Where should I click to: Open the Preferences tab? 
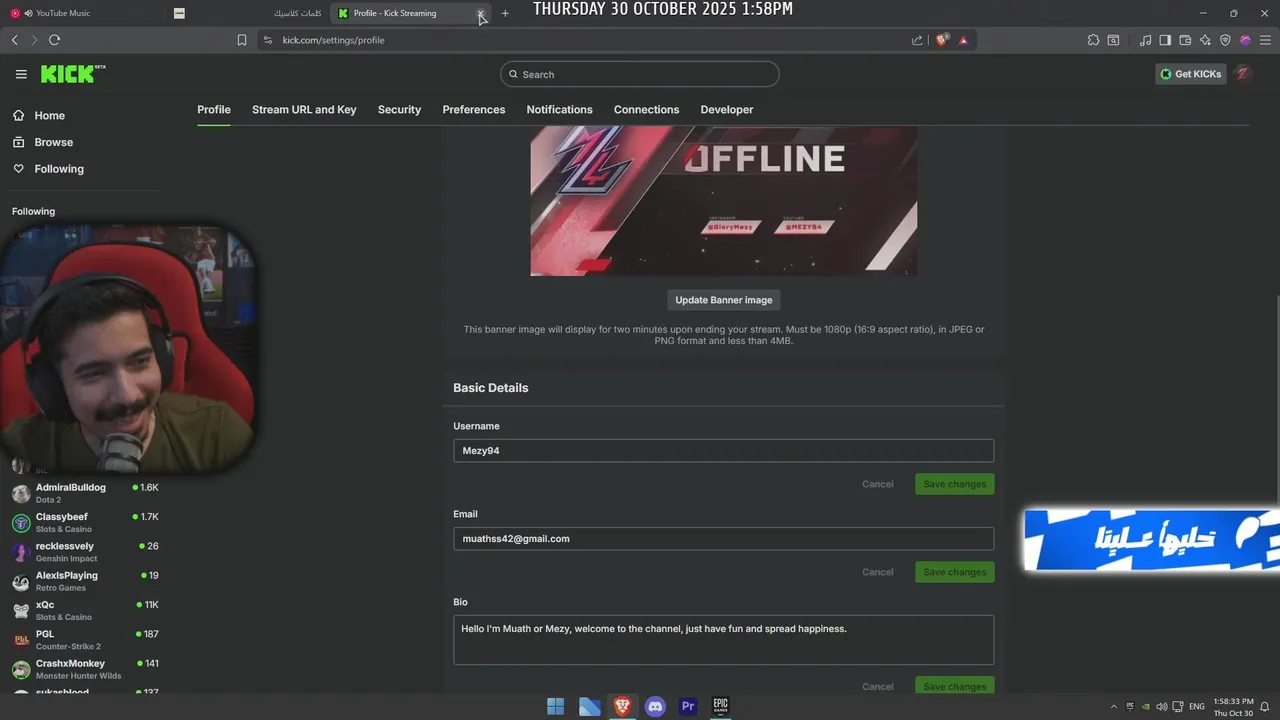coord(474,110)
